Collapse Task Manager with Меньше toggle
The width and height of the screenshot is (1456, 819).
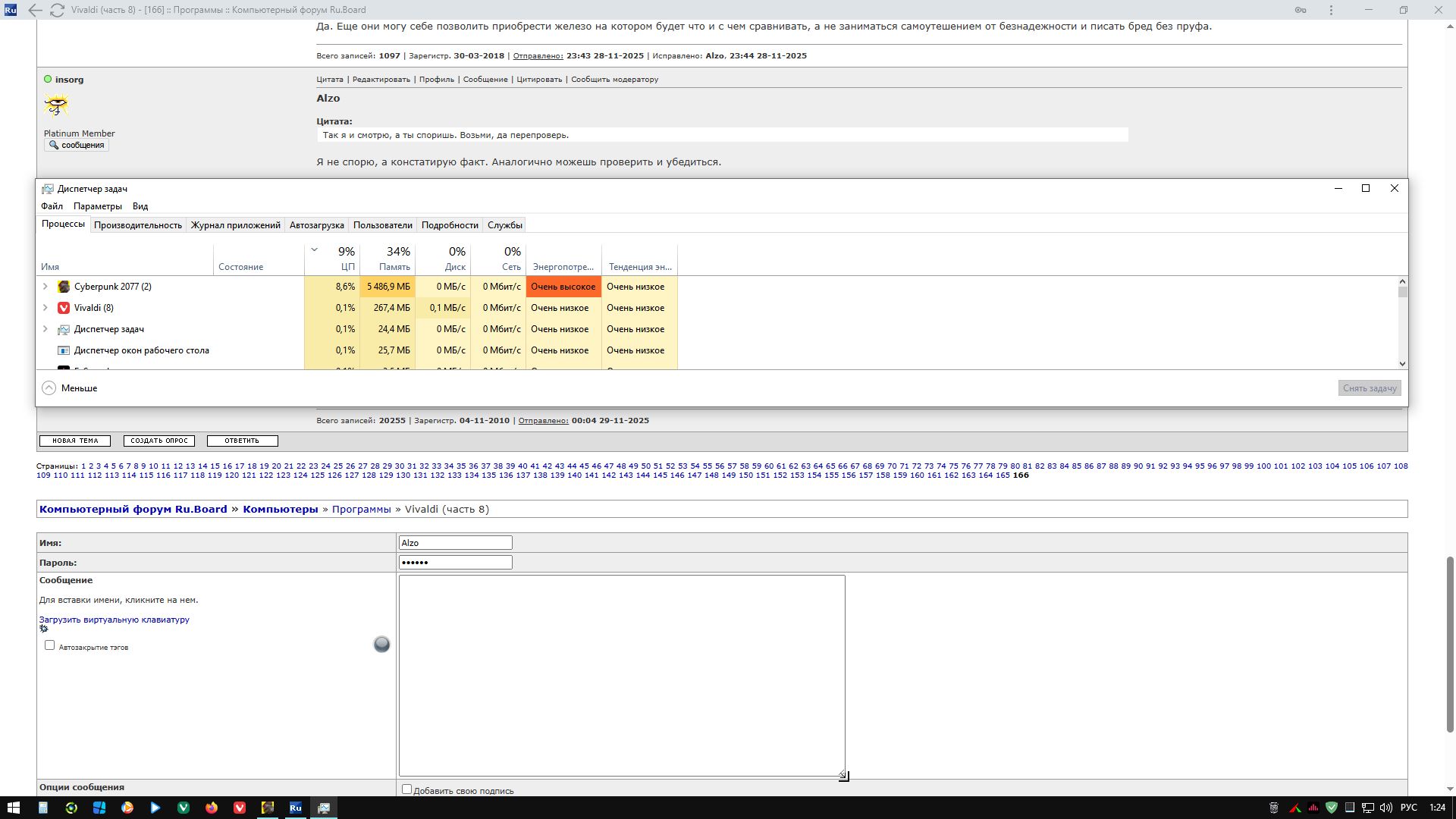pyautogui.click(x=49, y=388)
